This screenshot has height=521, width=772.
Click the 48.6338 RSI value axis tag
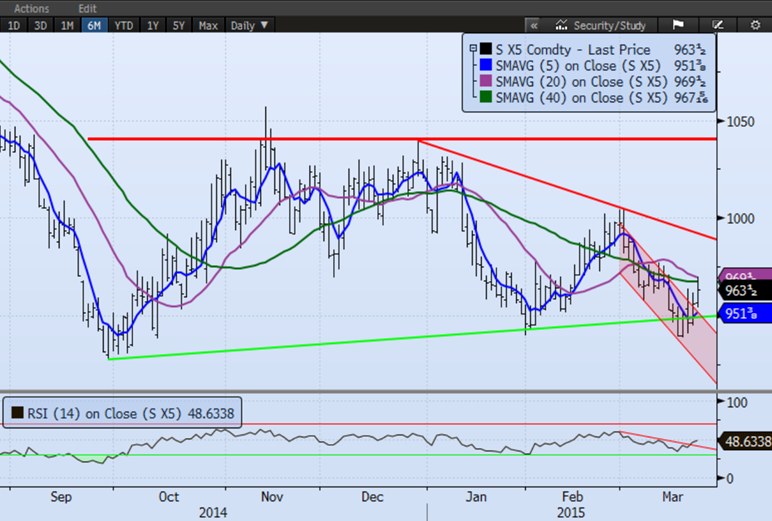coord(744,441)
